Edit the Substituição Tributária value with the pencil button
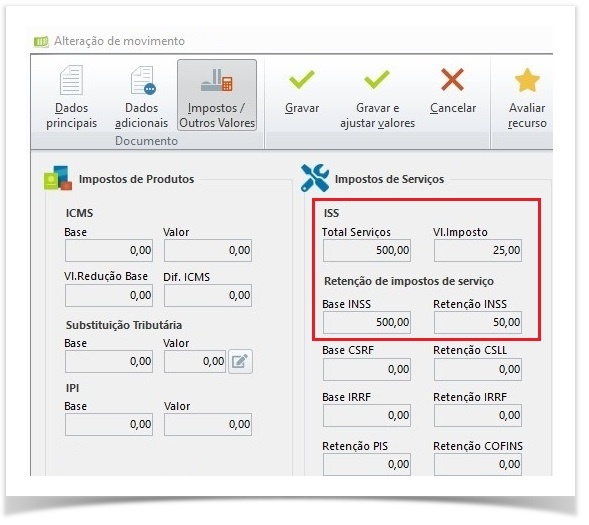 240,362
